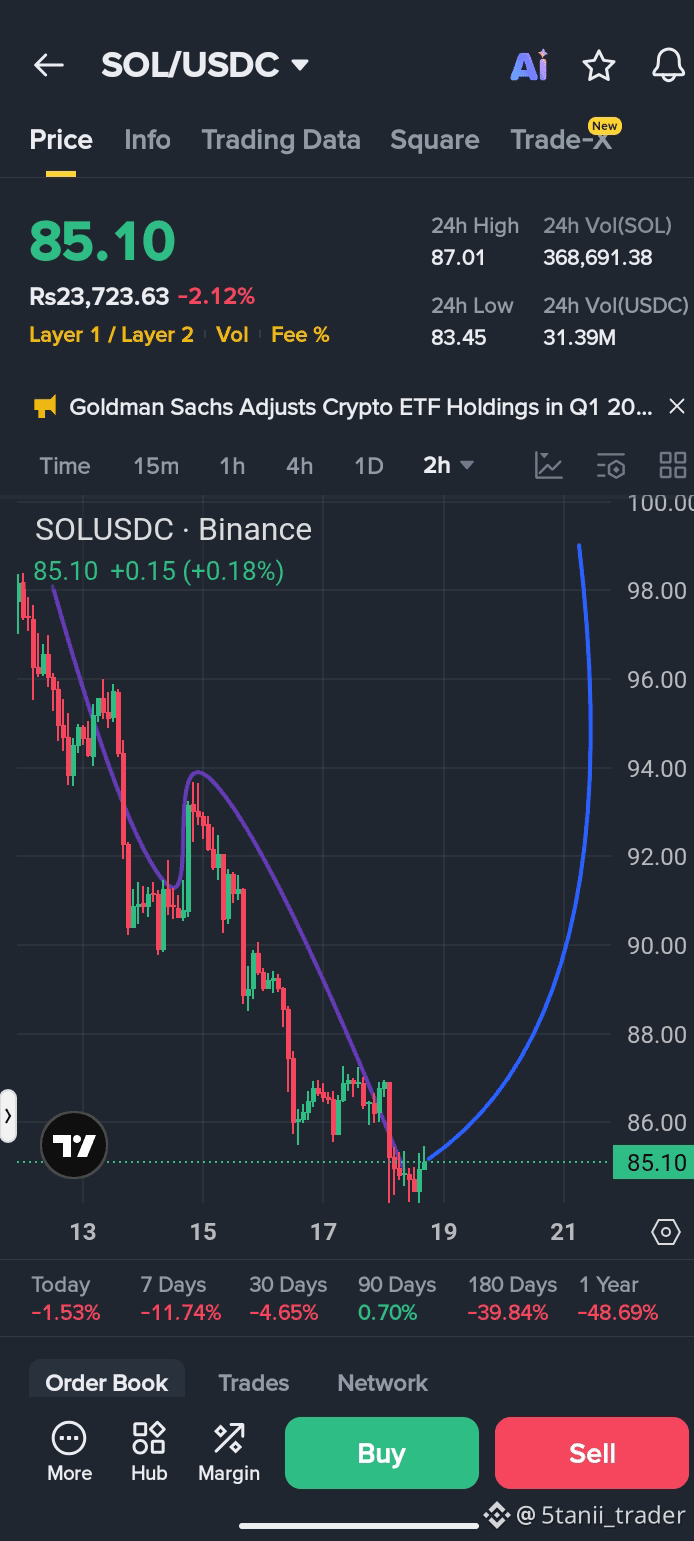Screen dimensions: 694x1541
Task: Click the 1 Year -48.69% performance
Action: pos(618,1299)
